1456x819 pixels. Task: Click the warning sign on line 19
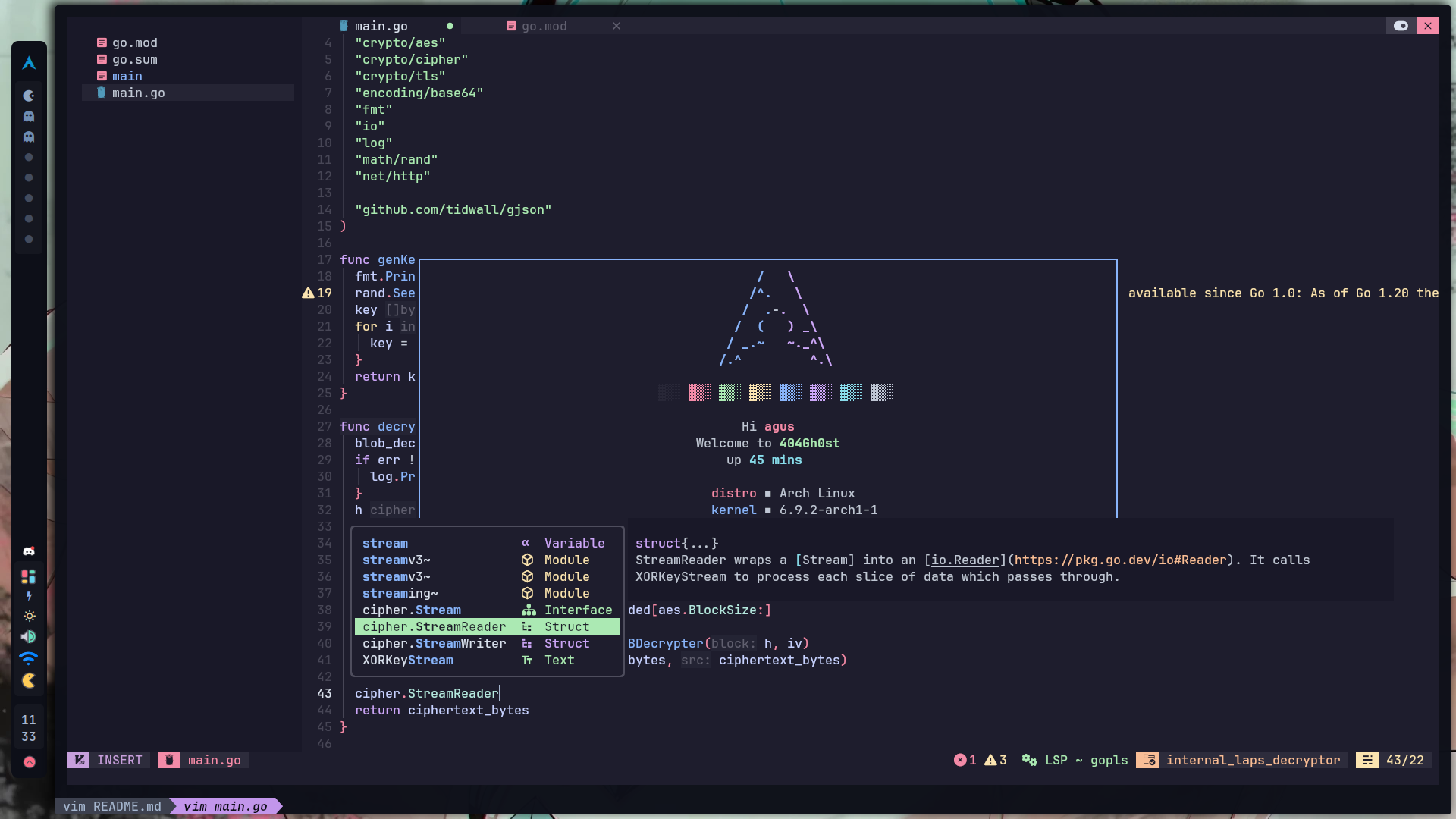coord(308,293)
